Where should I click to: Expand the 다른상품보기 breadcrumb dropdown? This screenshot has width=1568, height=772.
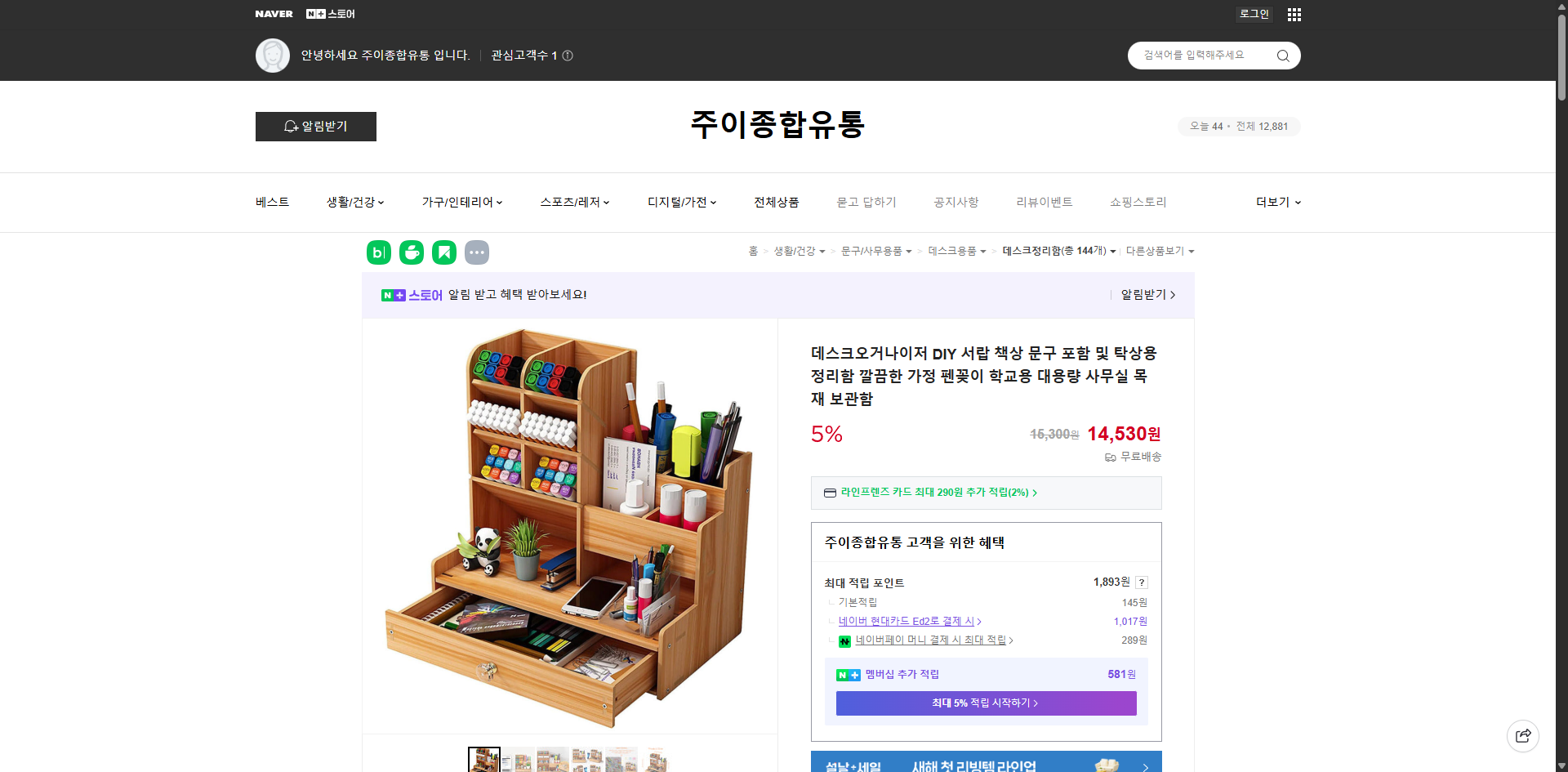coord(1160,251)
